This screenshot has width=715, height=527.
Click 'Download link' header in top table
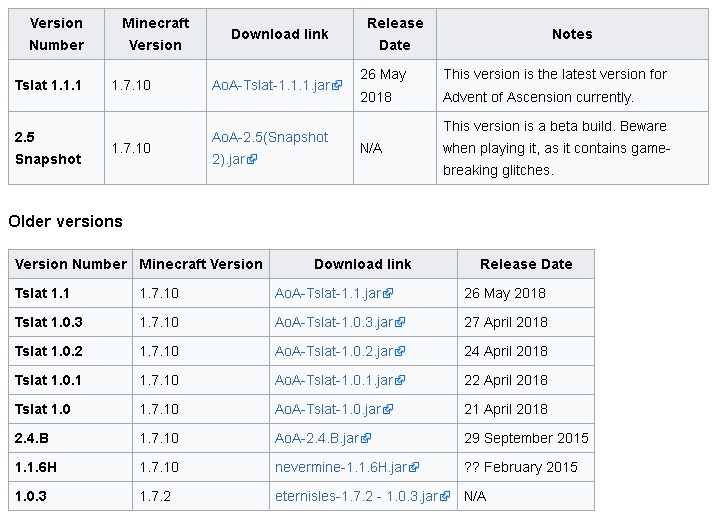click(x=280, y=34)
